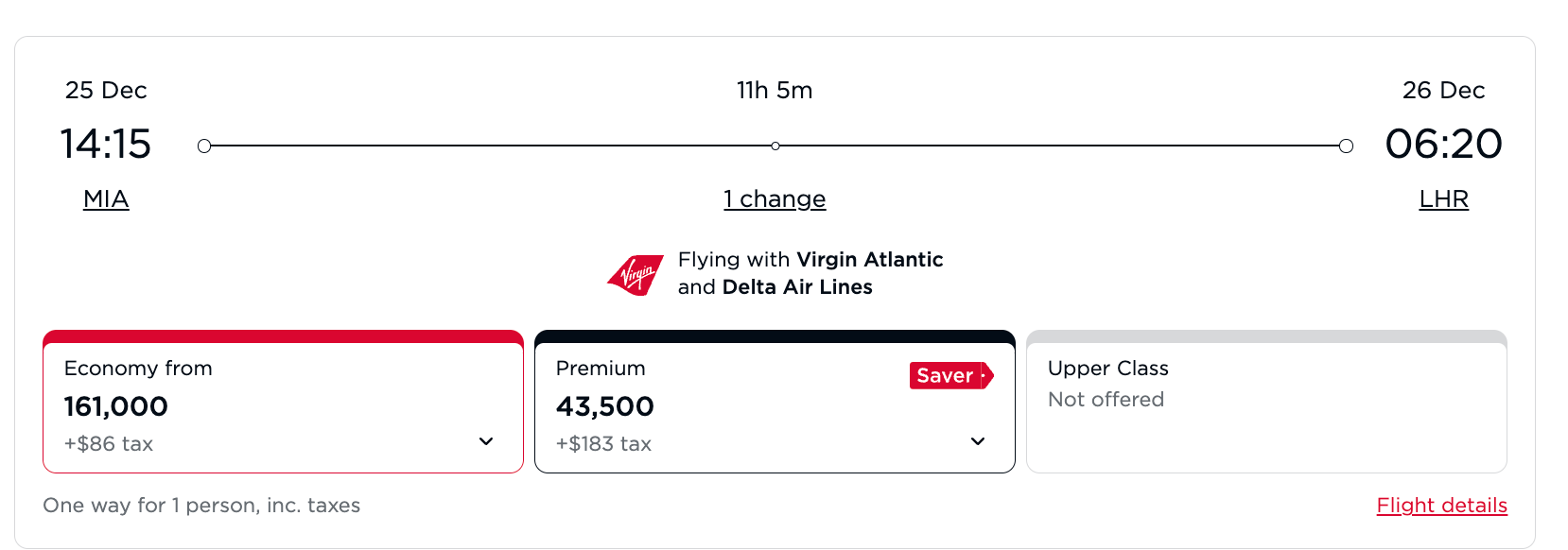Image resolution: width=1568 pixels, height=550 pixels.
Task: Click the Delta Air Lines carrier text
Action: [x=796, y=287]
